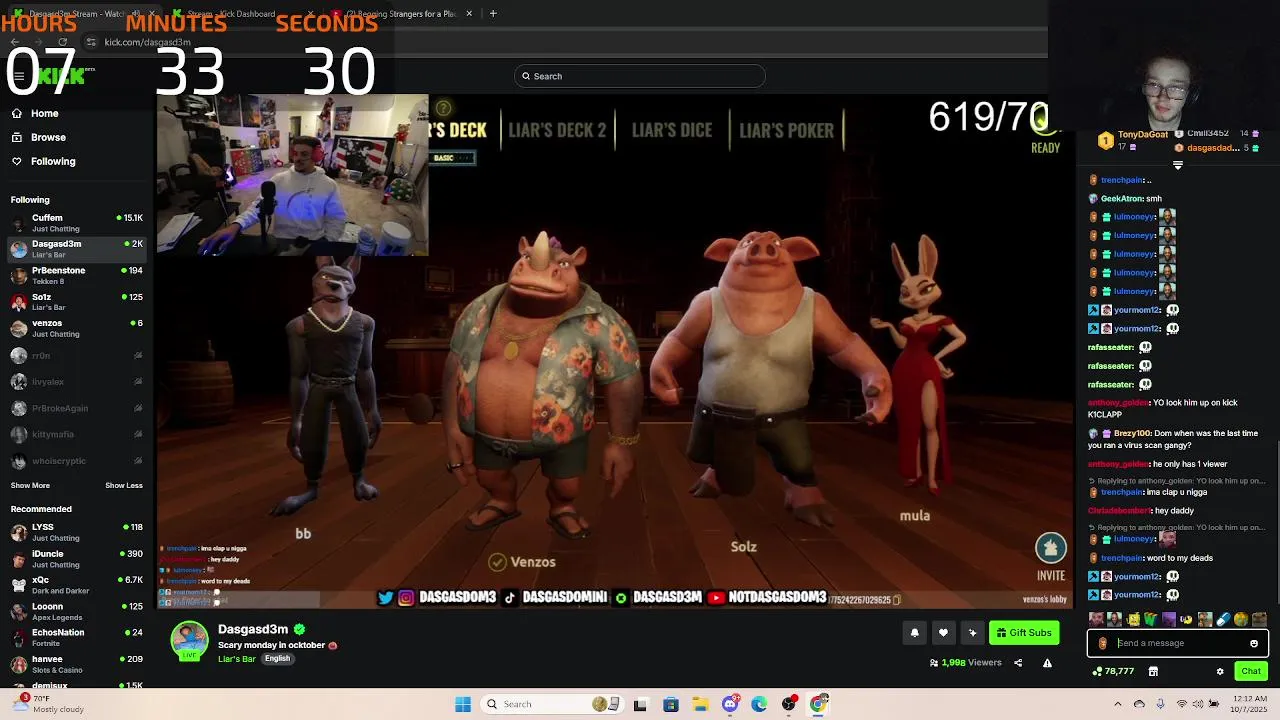Click Windows taskbar Search box
Screen dimensions: 1280x720
[551, 704]
